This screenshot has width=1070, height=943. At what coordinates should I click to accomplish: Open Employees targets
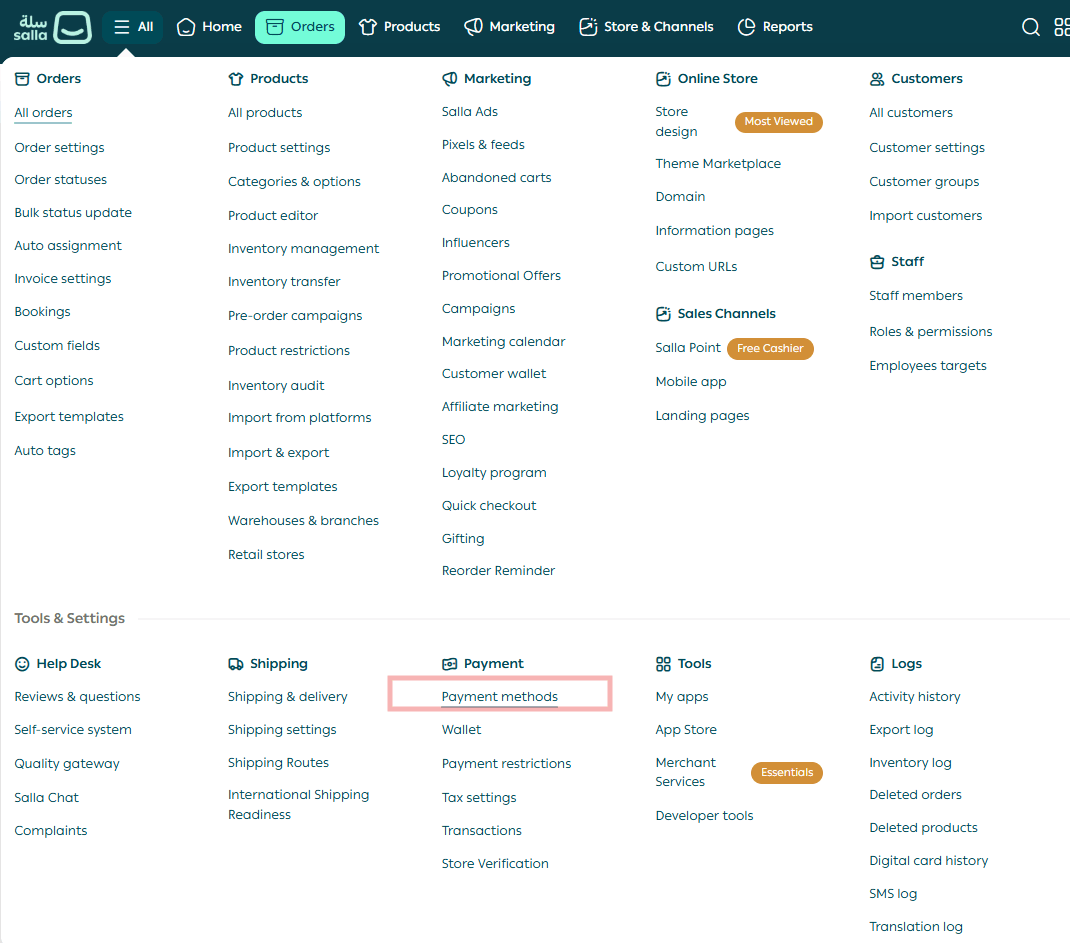point(927,366)
